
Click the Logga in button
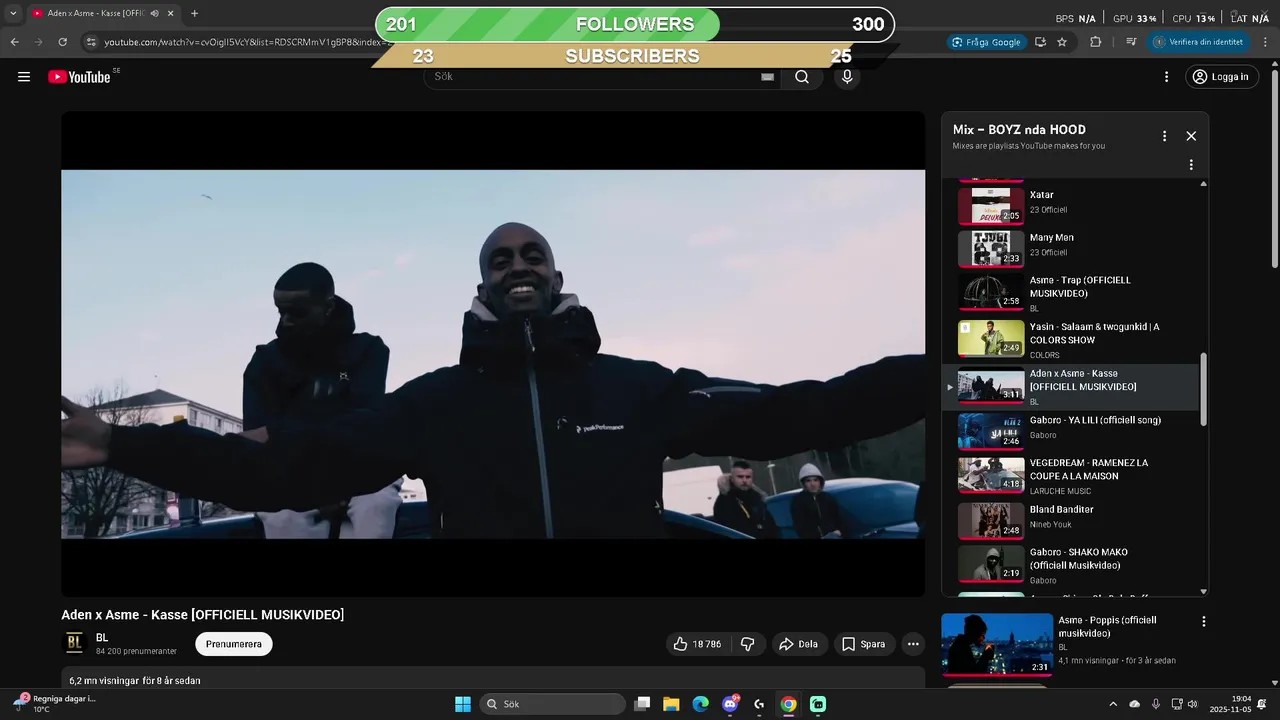1220,77
